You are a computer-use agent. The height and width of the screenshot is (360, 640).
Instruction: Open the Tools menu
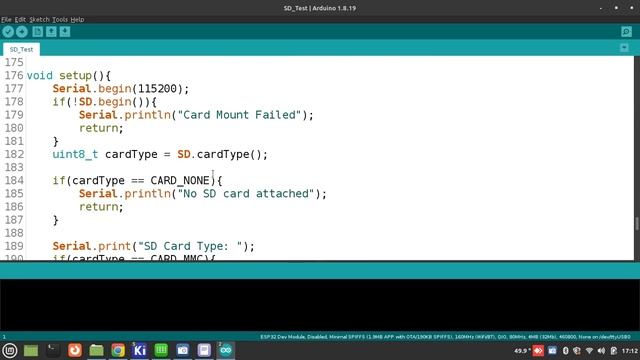[60, 20]
